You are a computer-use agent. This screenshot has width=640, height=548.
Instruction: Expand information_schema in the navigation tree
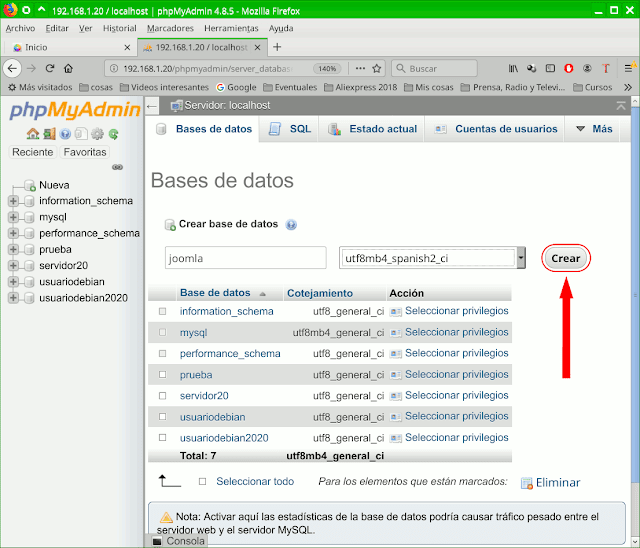click(13, 201)
